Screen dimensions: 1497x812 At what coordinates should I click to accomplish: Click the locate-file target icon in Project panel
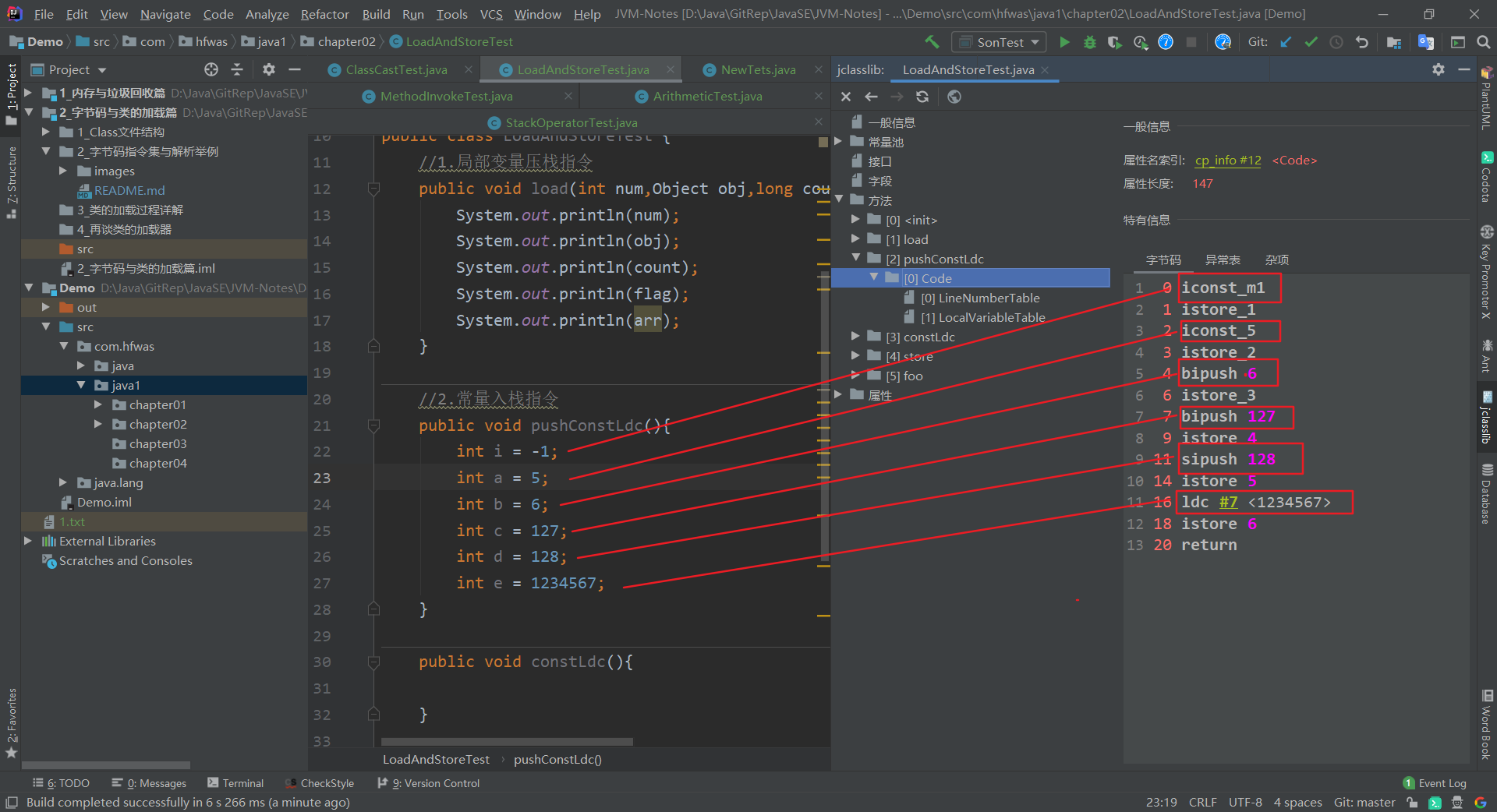(211, 69)
